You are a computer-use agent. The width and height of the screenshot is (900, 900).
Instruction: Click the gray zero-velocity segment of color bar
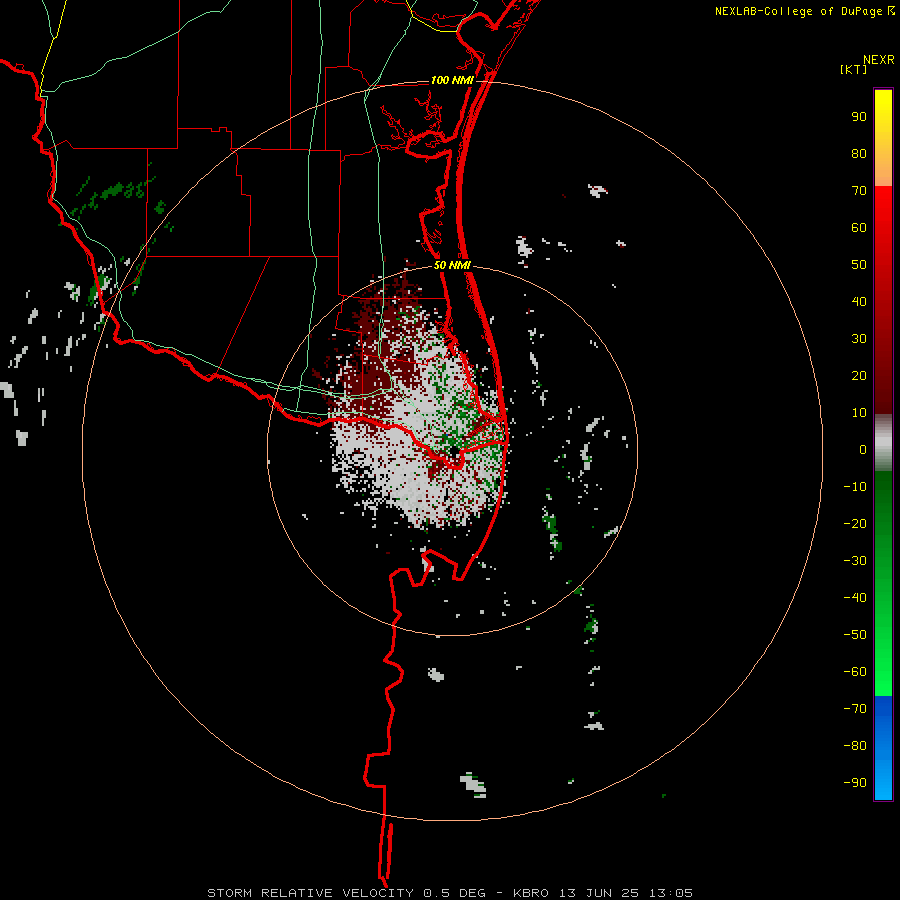[883, 443]
